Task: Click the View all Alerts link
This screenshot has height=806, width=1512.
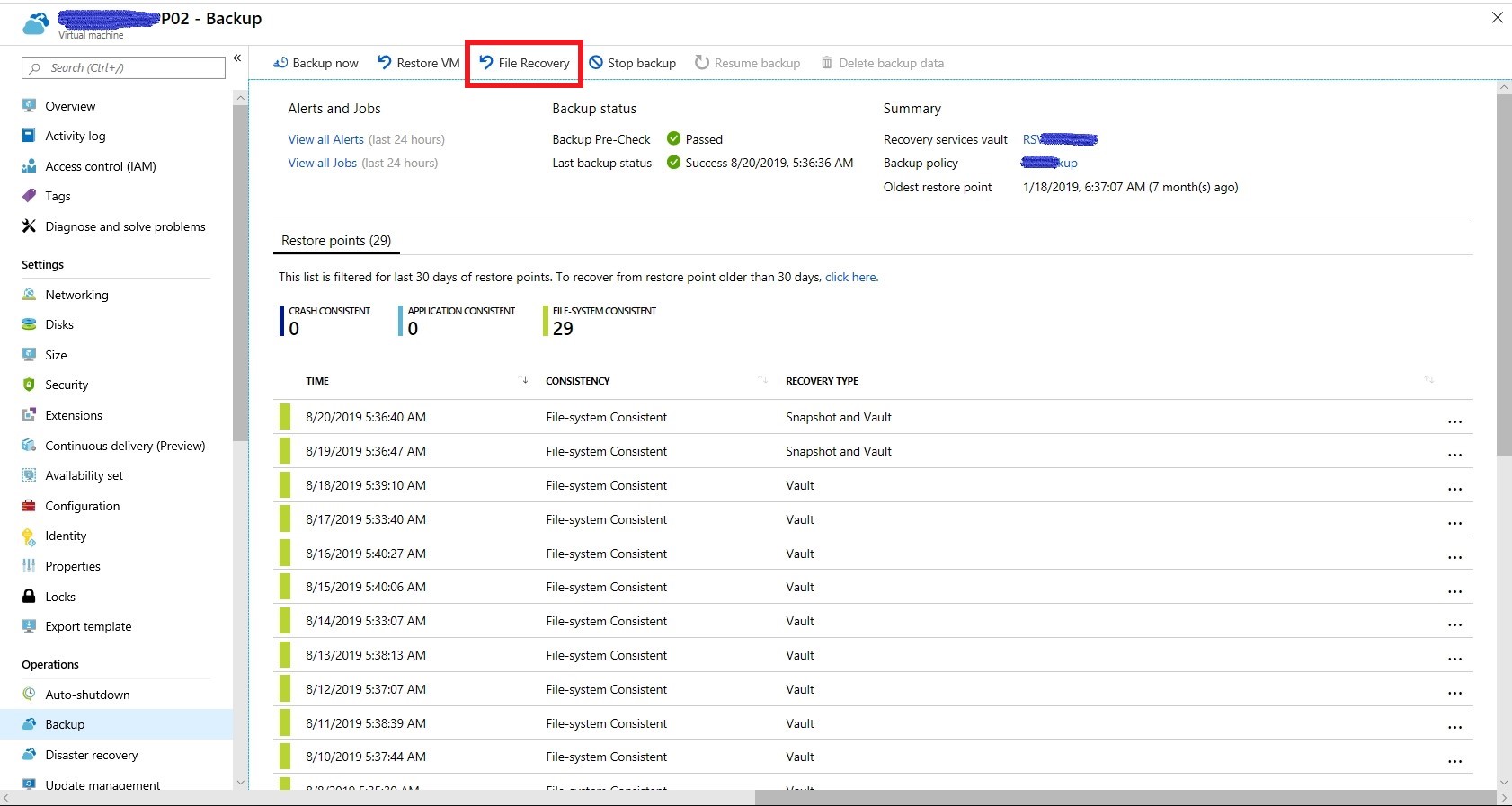Action: (325, 139)
